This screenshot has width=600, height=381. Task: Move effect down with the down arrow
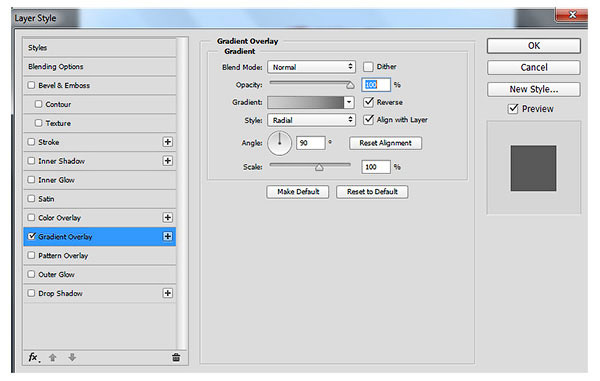[x=72, y=358]
